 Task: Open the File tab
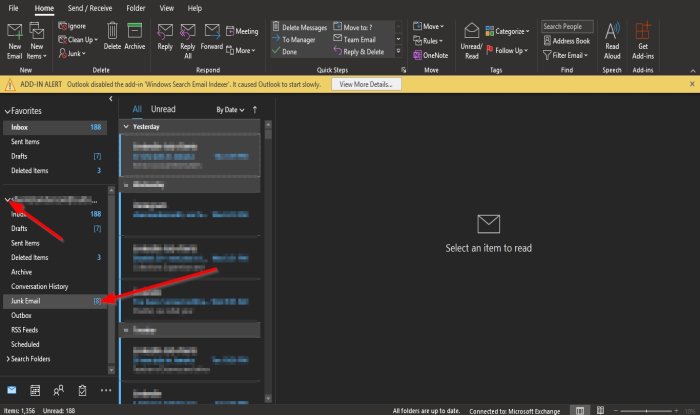14,8
